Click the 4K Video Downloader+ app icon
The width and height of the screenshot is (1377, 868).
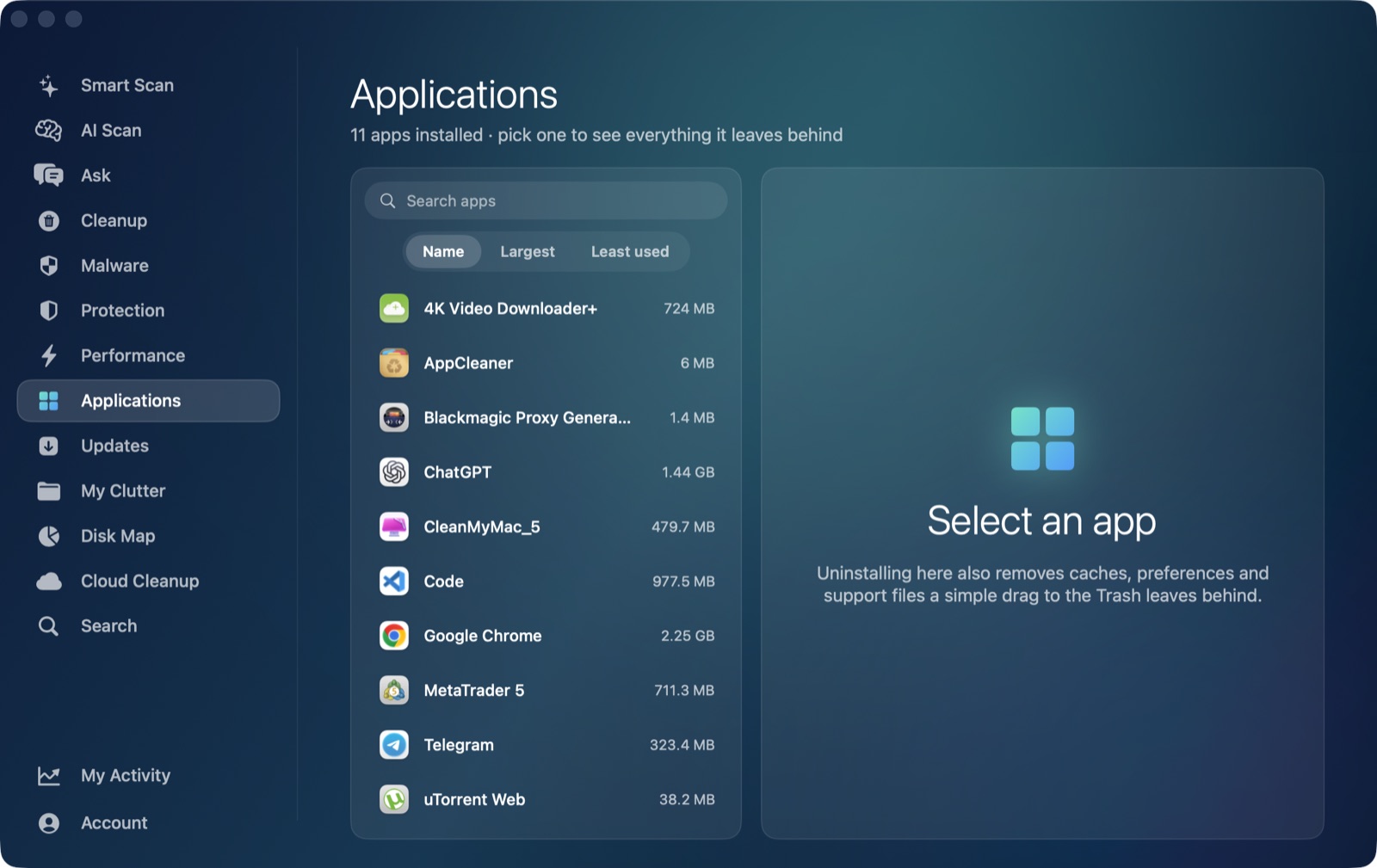tap(394, 309)
